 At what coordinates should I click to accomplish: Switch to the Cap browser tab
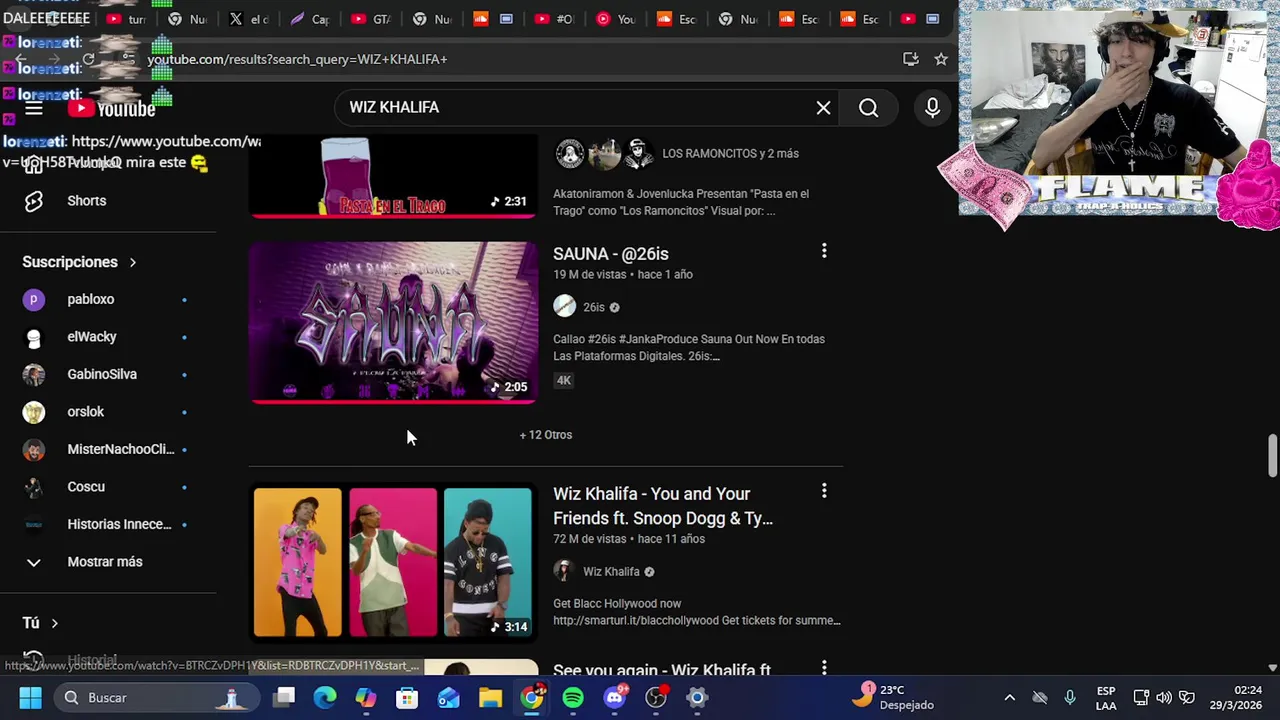point(310,19)
